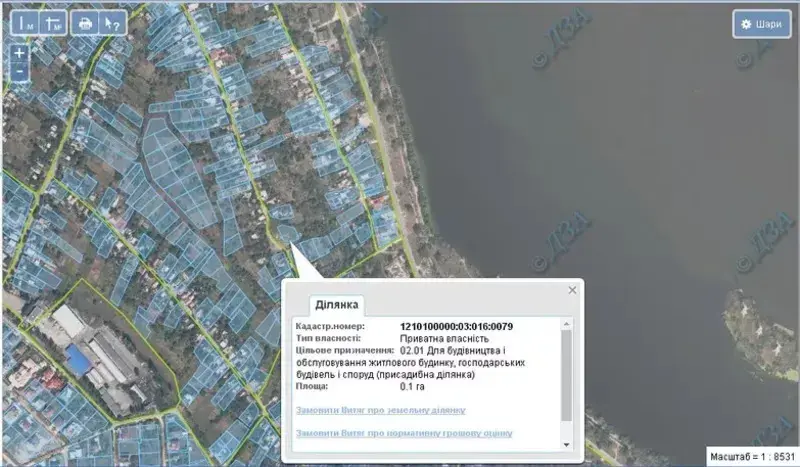Click the Масштаб scale indicator

751,456
